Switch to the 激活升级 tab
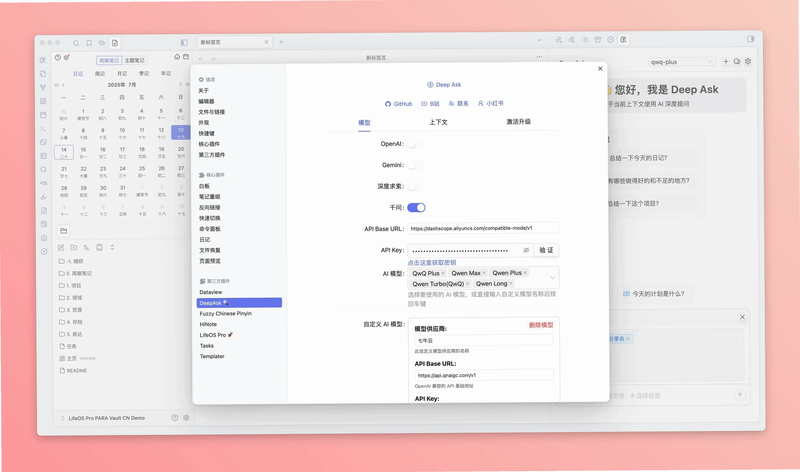 pyautogui.click(x=518, y=121)
